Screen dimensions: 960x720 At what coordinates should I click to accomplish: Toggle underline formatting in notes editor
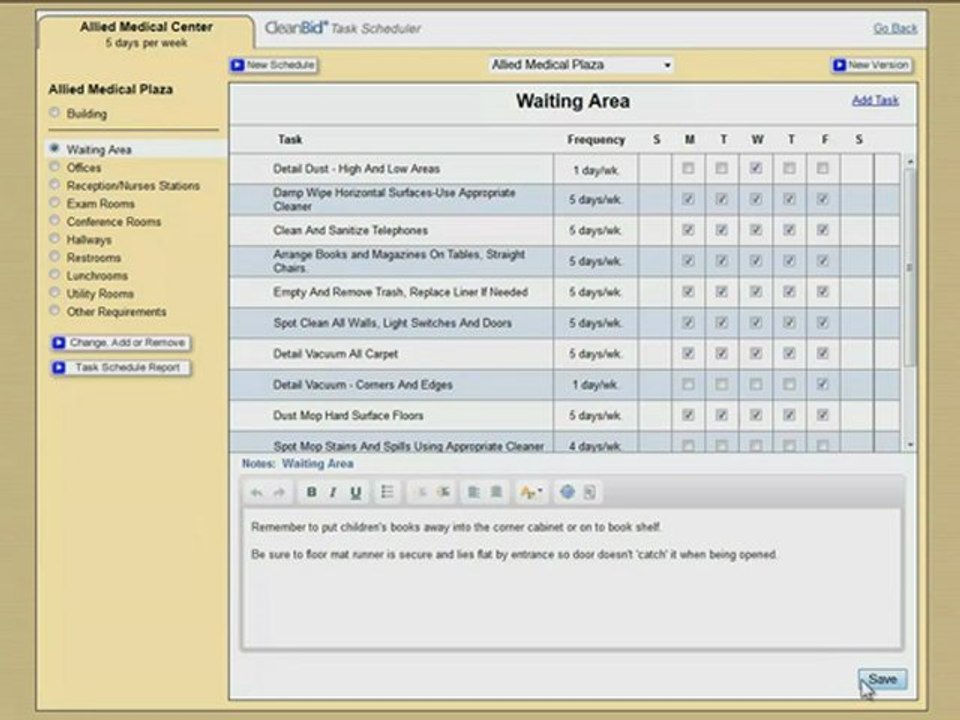pos(356,492)
